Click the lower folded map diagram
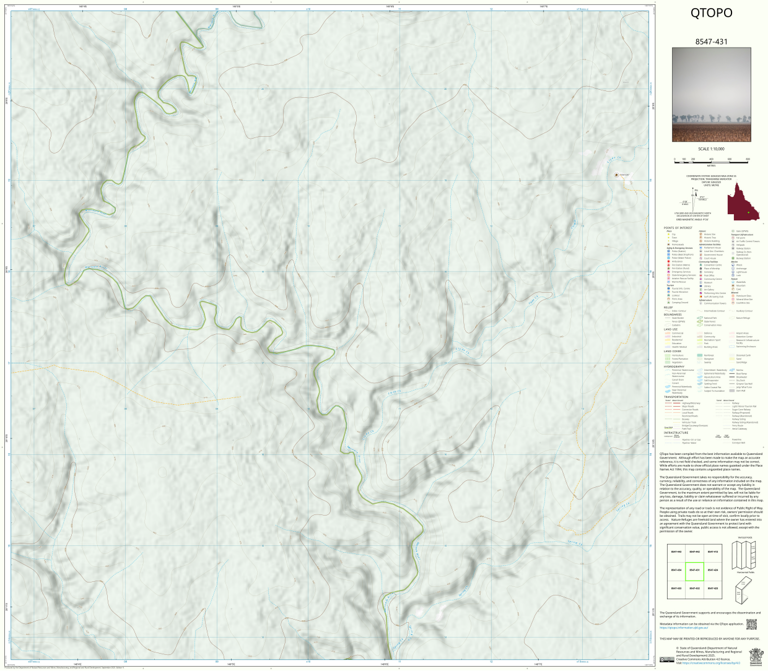 pos(744,590)
